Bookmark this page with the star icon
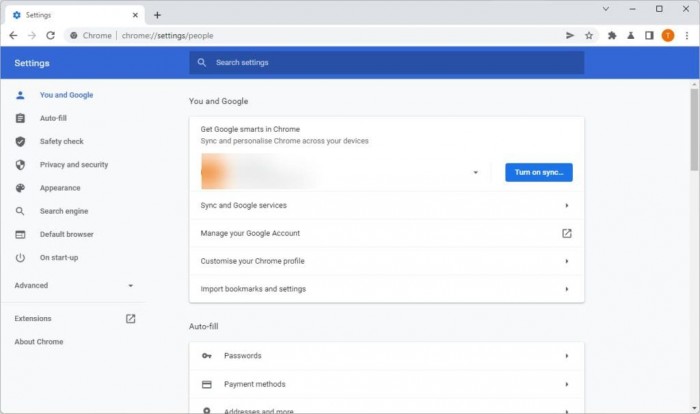The image size is (700, 414). (589, 35)
